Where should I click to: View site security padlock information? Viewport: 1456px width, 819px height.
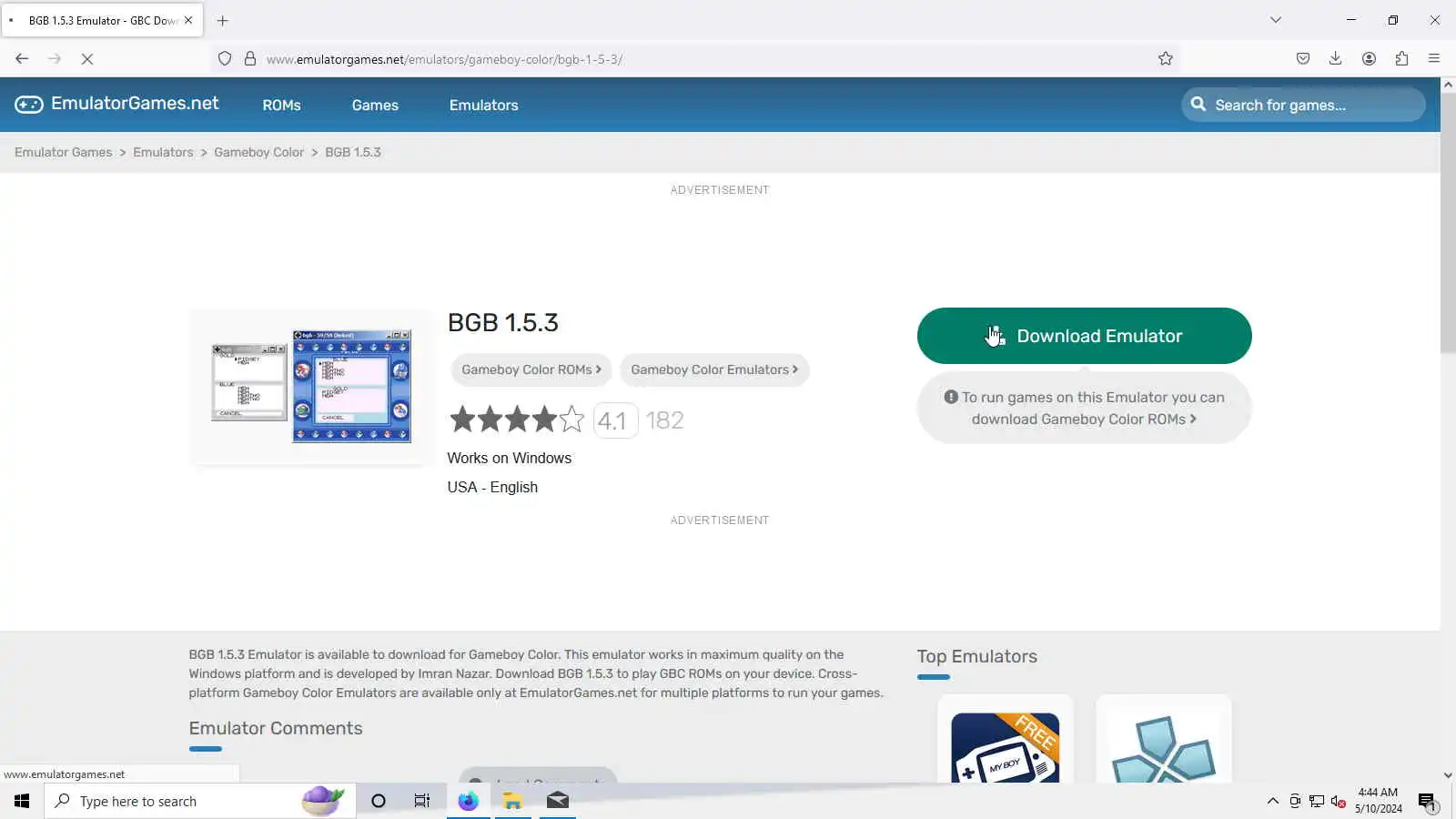click(250, 59)
